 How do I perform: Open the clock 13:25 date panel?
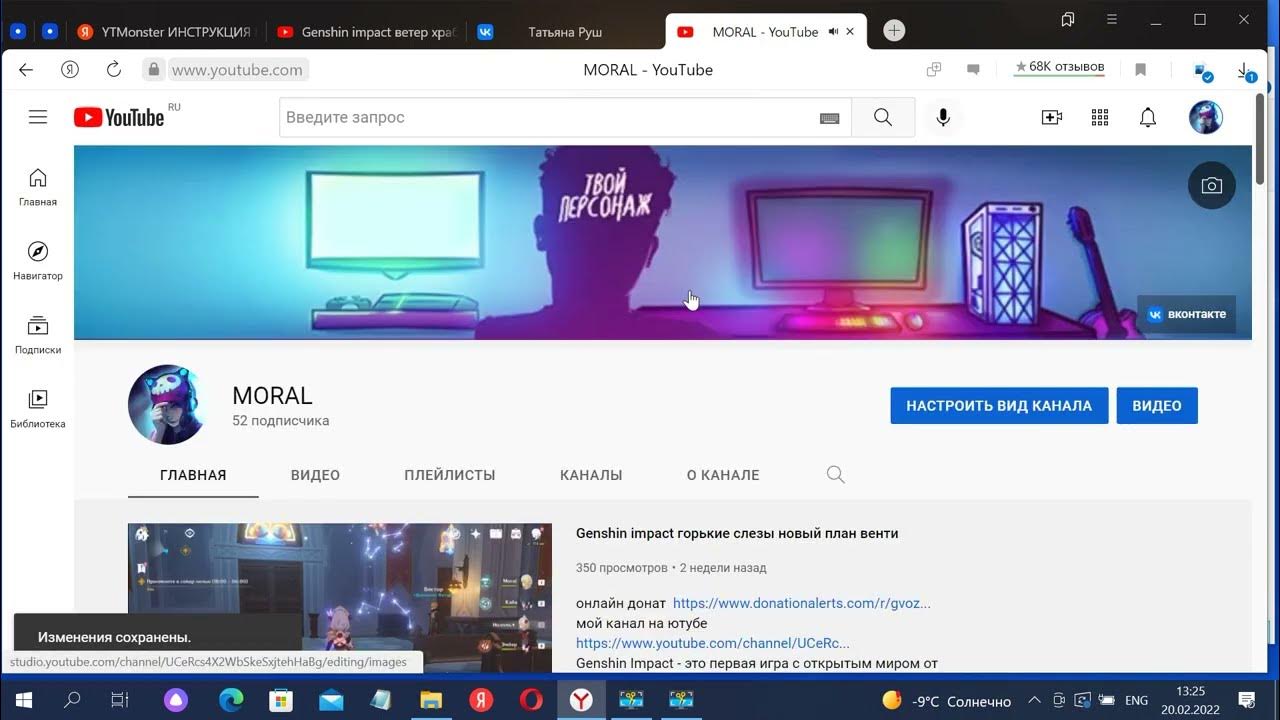point(1190,700)
